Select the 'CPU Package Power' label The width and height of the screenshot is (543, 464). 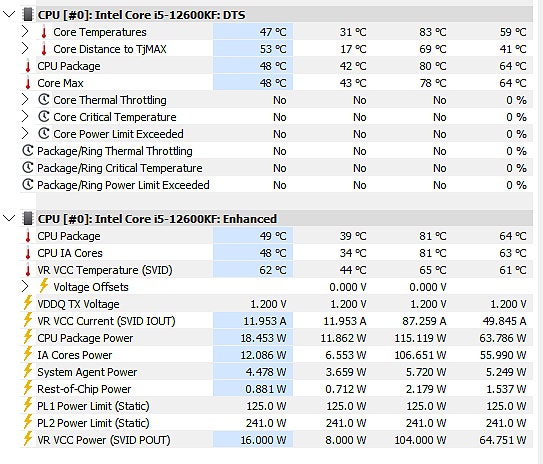(x=85, y=338)
